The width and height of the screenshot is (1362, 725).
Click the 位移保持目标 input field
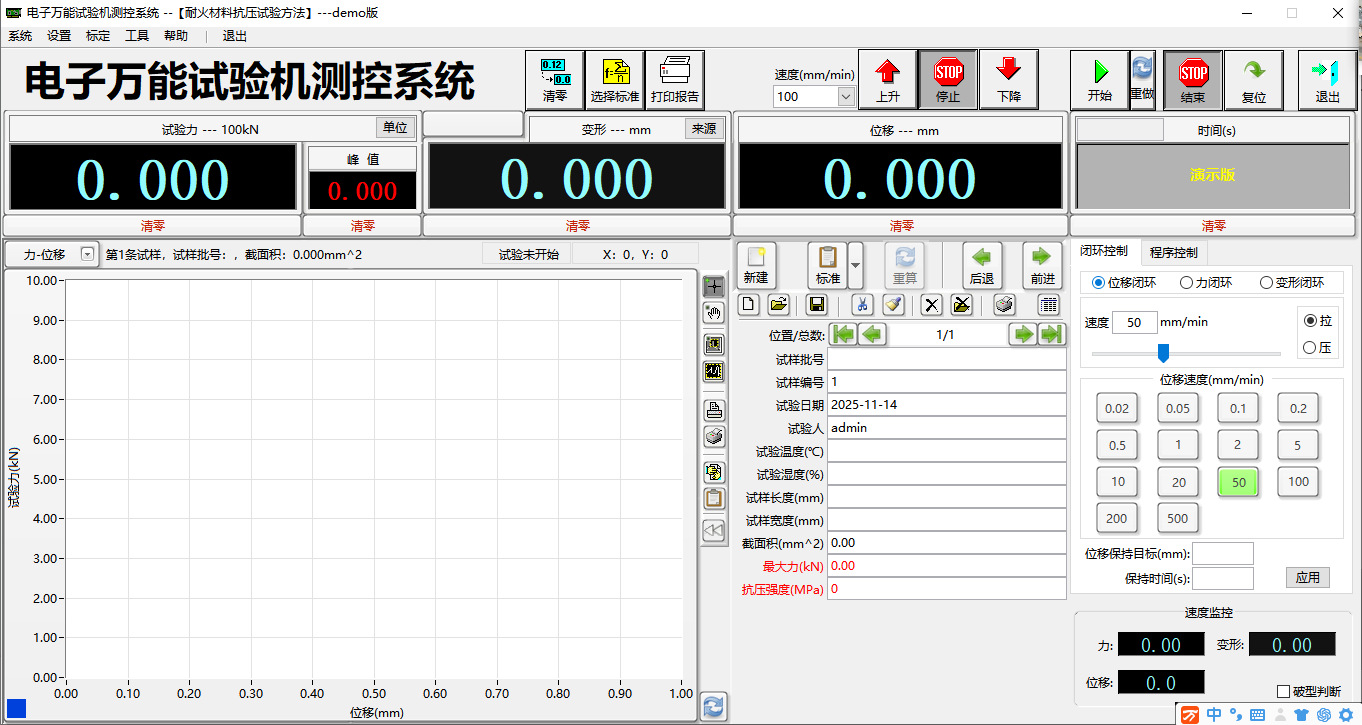[x=1223, y=553]
